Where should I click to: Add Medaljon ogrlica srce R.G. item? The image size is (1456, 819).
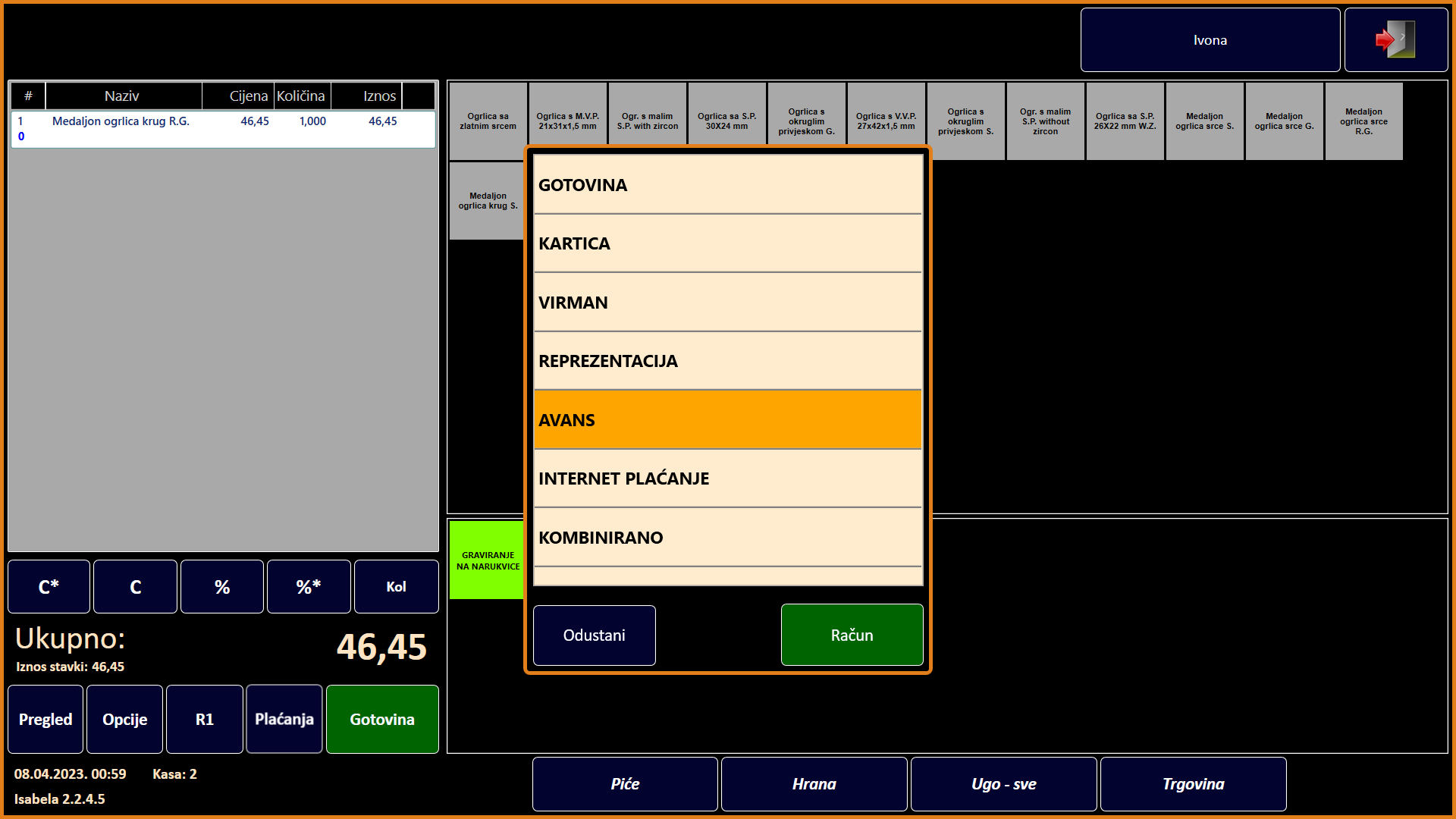(1364, 121)
